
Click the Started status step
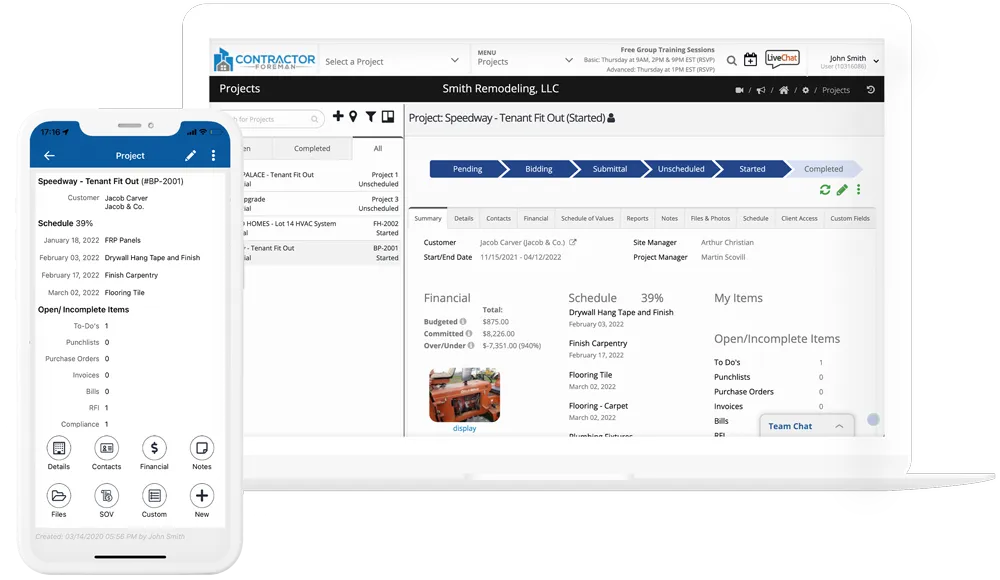tap(753, 169)
